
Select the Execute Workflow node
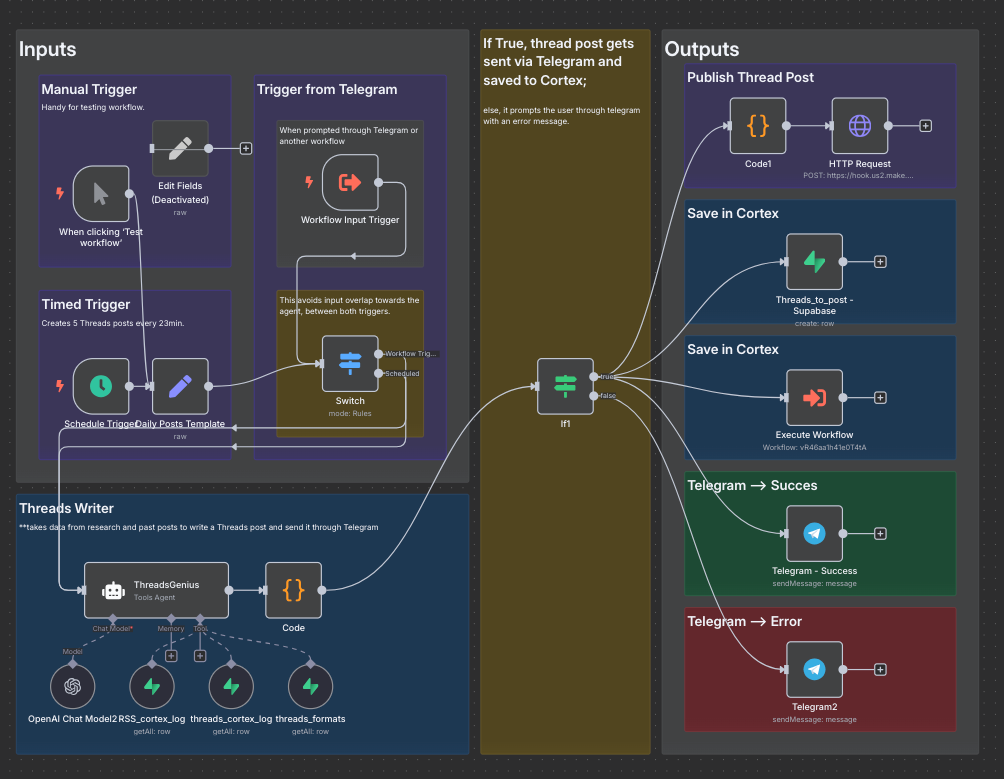click(814, 398)
